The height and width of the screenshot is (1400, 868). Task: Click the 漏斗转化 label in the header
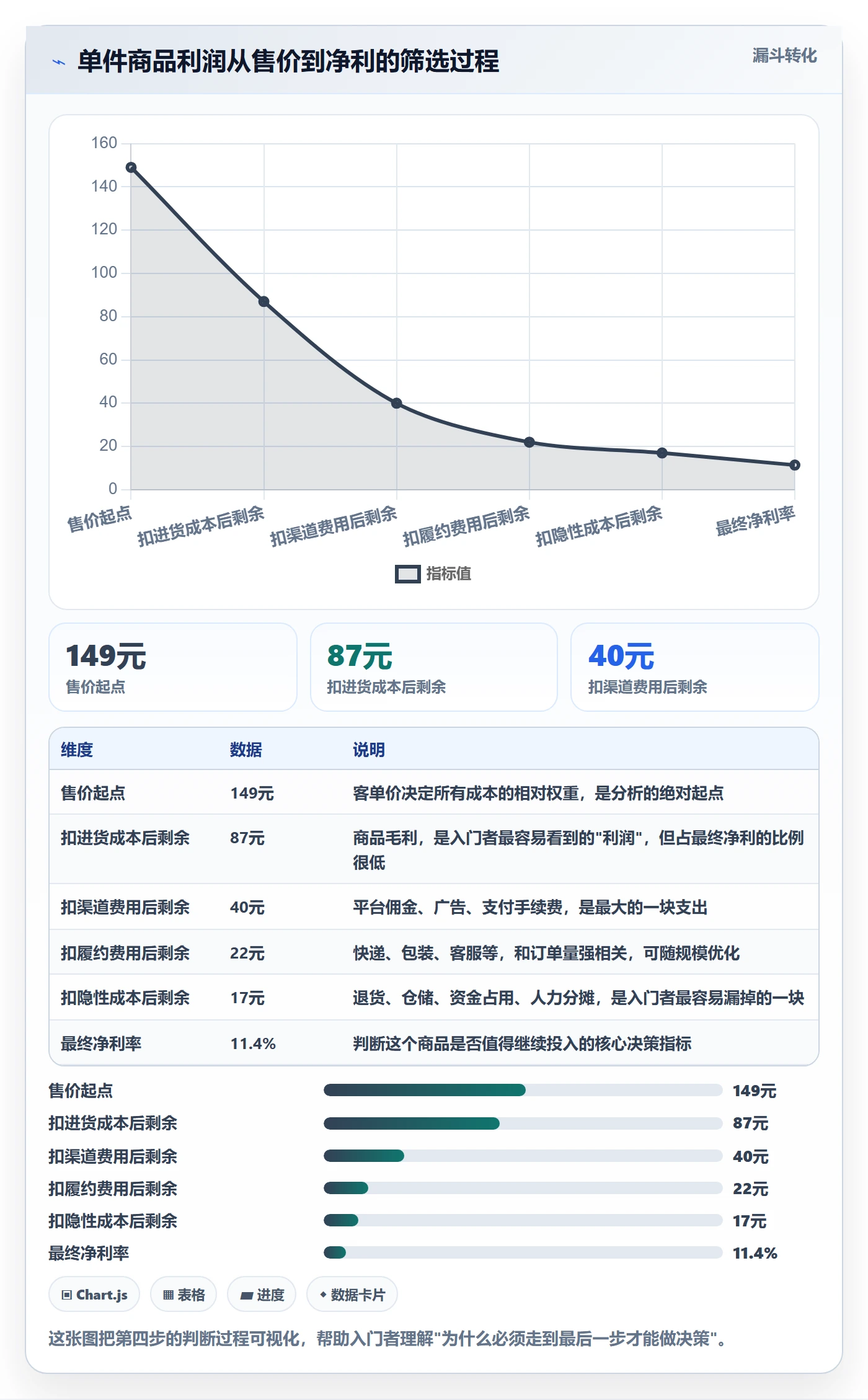(784, 56)
